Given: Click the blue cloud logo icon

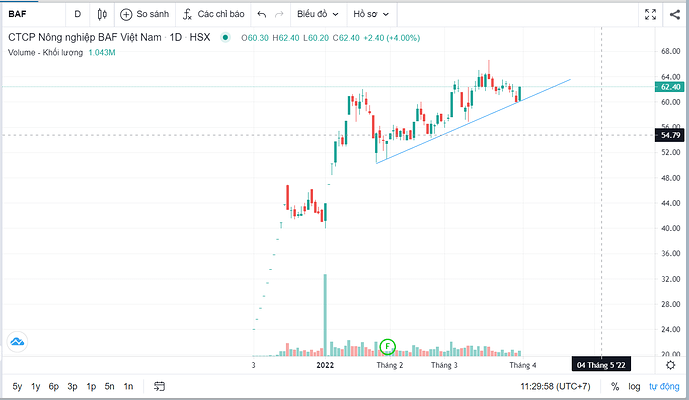Looking at the screenshot, I should (x=17, y=342).
